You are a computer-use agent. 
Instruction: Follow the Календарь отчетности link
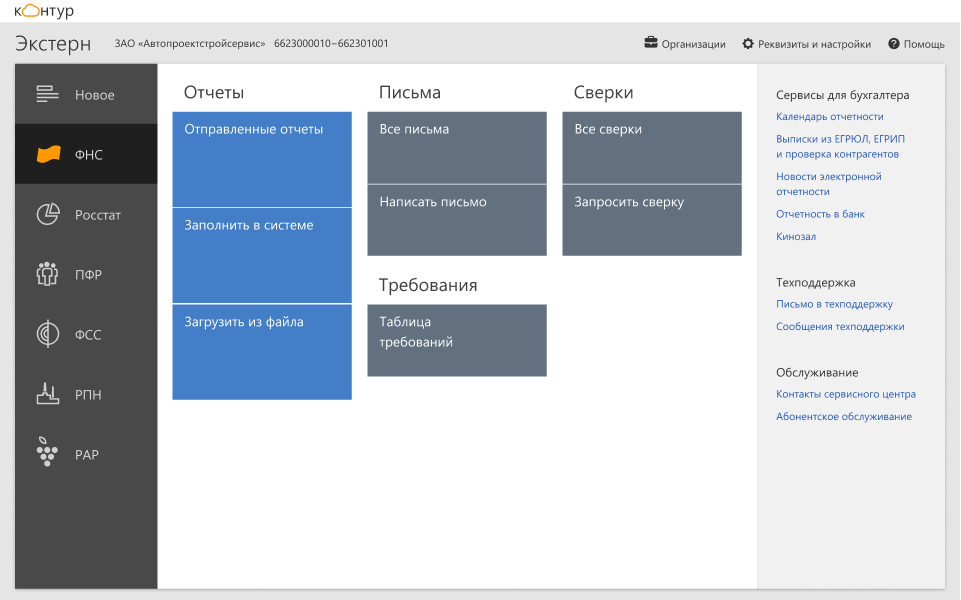point(829,116)
